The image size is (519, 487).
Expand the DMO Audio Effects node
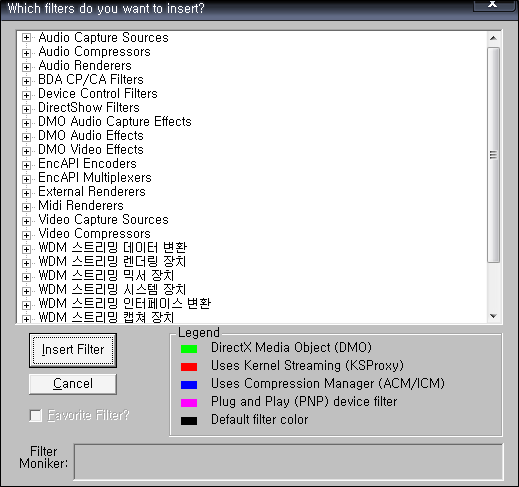(26, 137)
